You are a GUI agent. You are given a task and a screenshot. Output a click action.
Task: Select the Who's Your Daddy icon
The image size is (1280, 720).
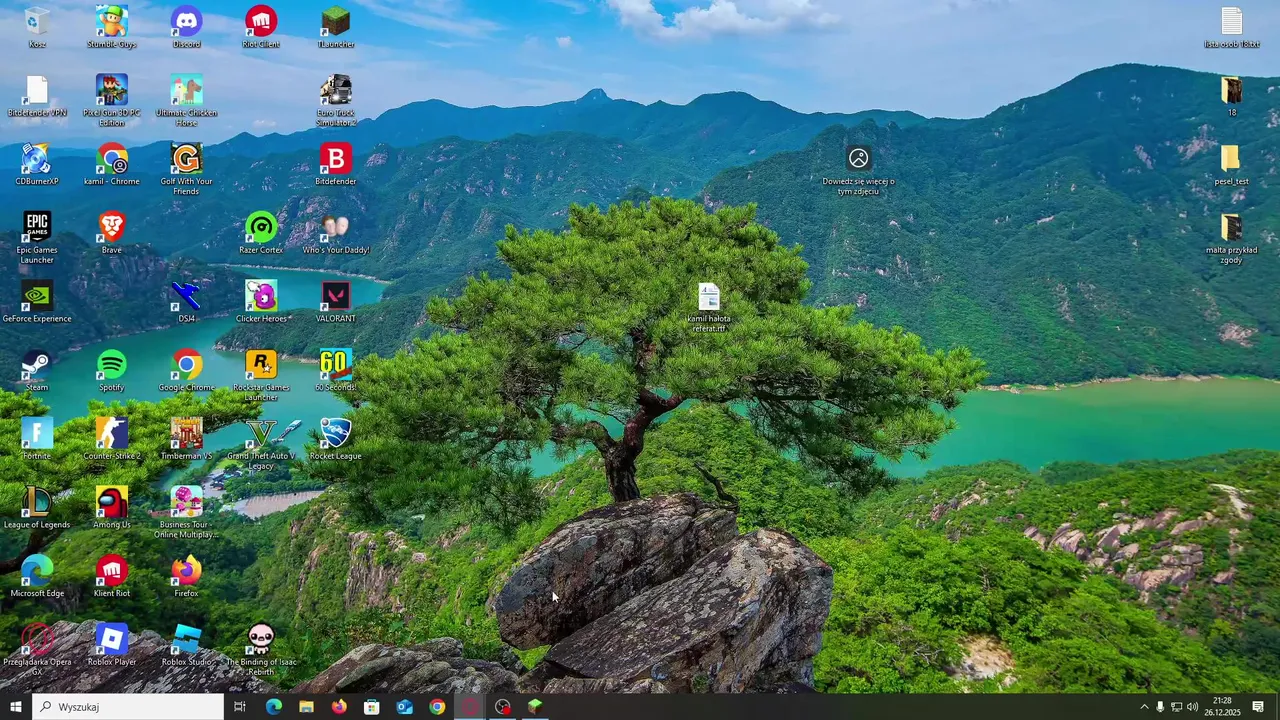(x=336, y=233)
